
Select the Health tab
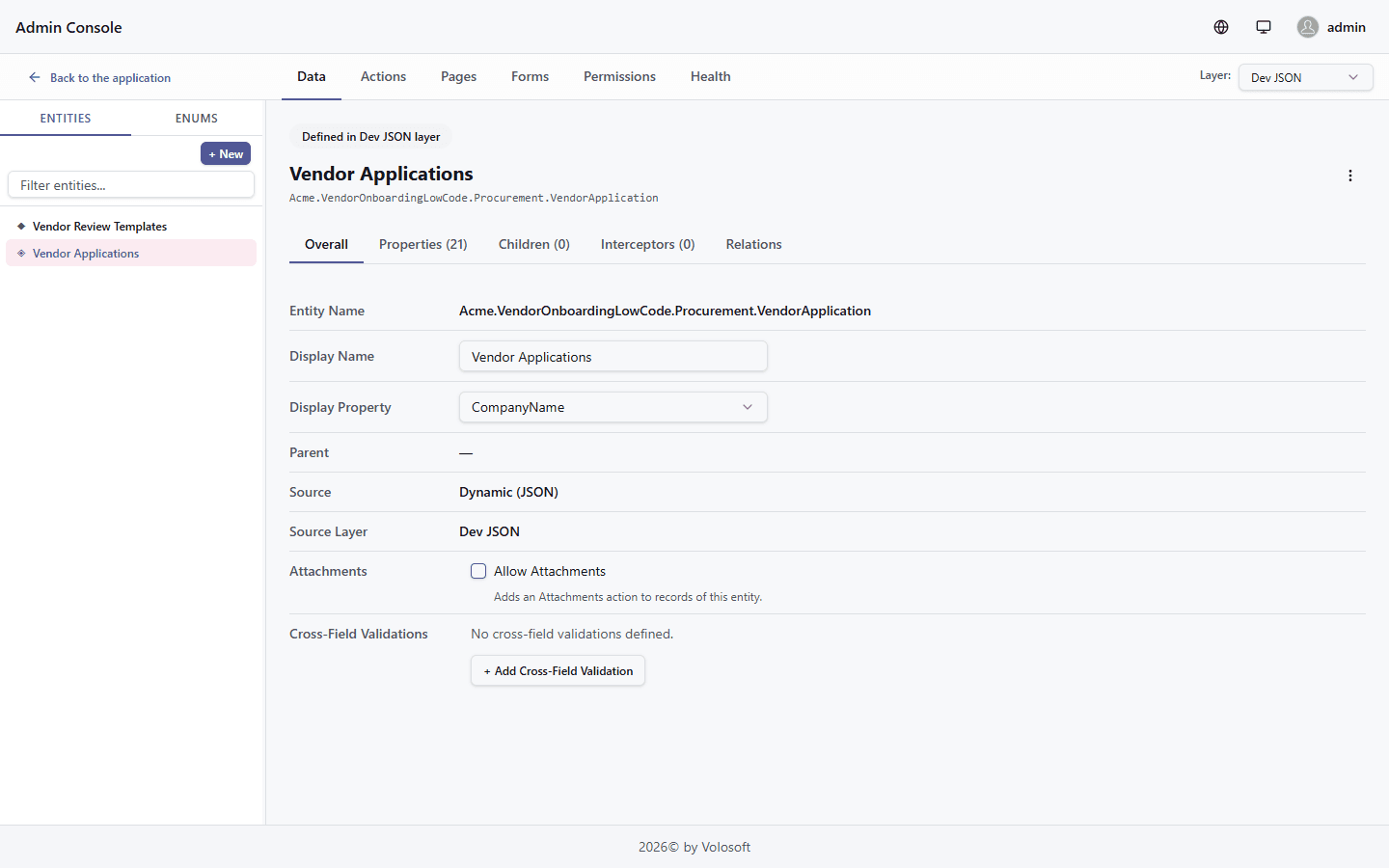pyautogui.click(x=710, y=76)
